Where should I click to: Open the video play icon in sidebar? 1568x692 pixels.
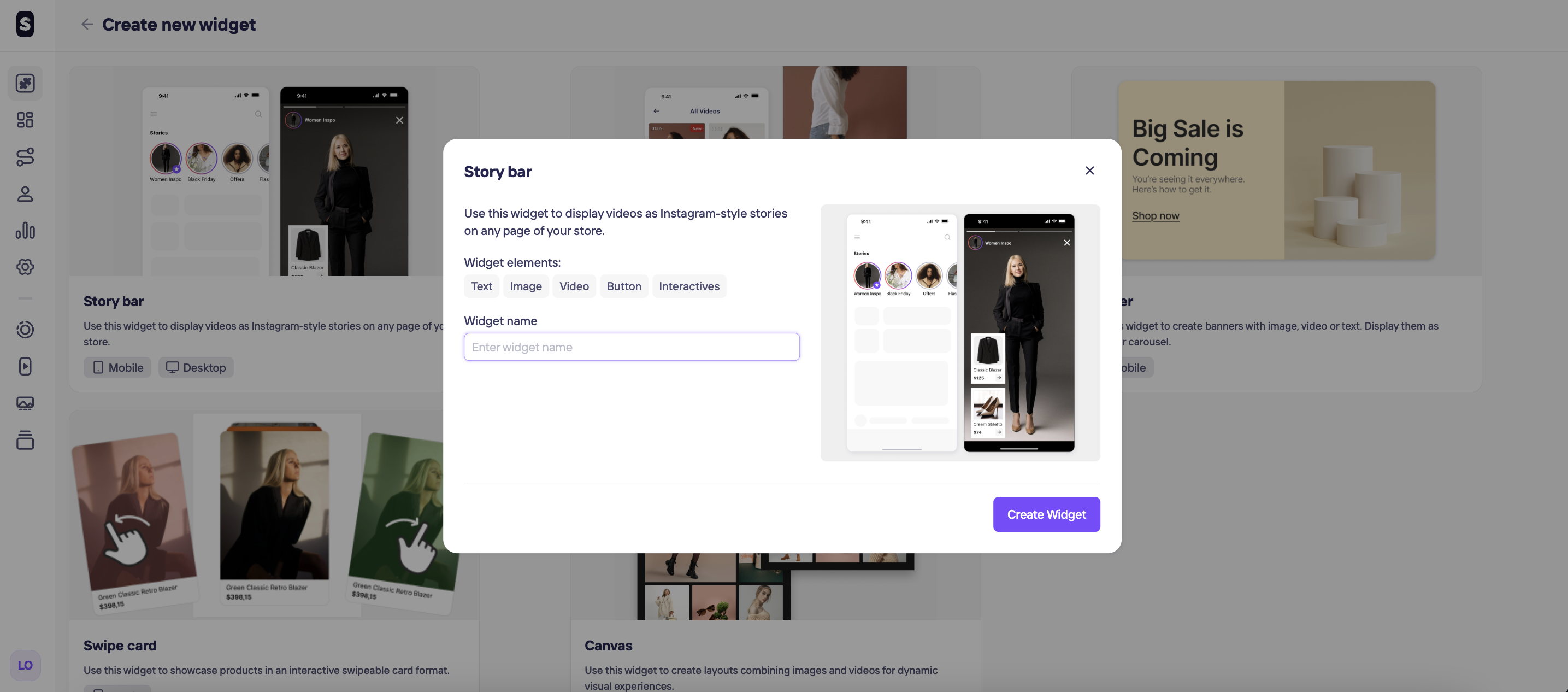pos(25,366)
